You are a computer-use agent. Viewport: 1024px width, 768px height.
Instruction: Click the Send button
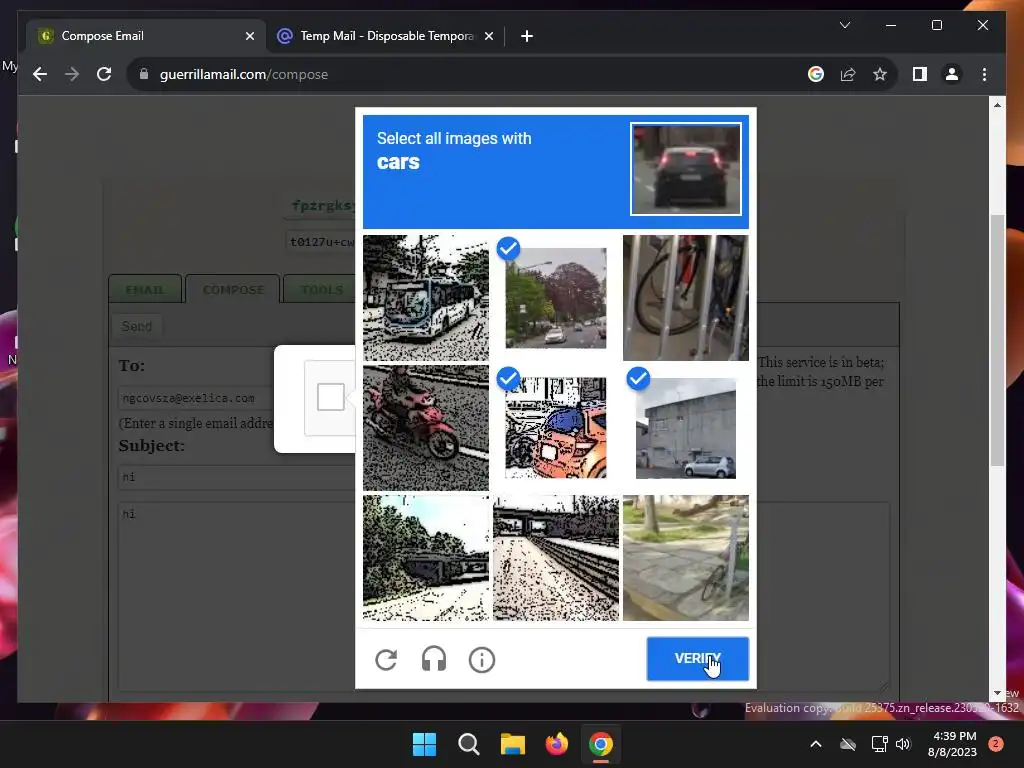tap(136, 326)
